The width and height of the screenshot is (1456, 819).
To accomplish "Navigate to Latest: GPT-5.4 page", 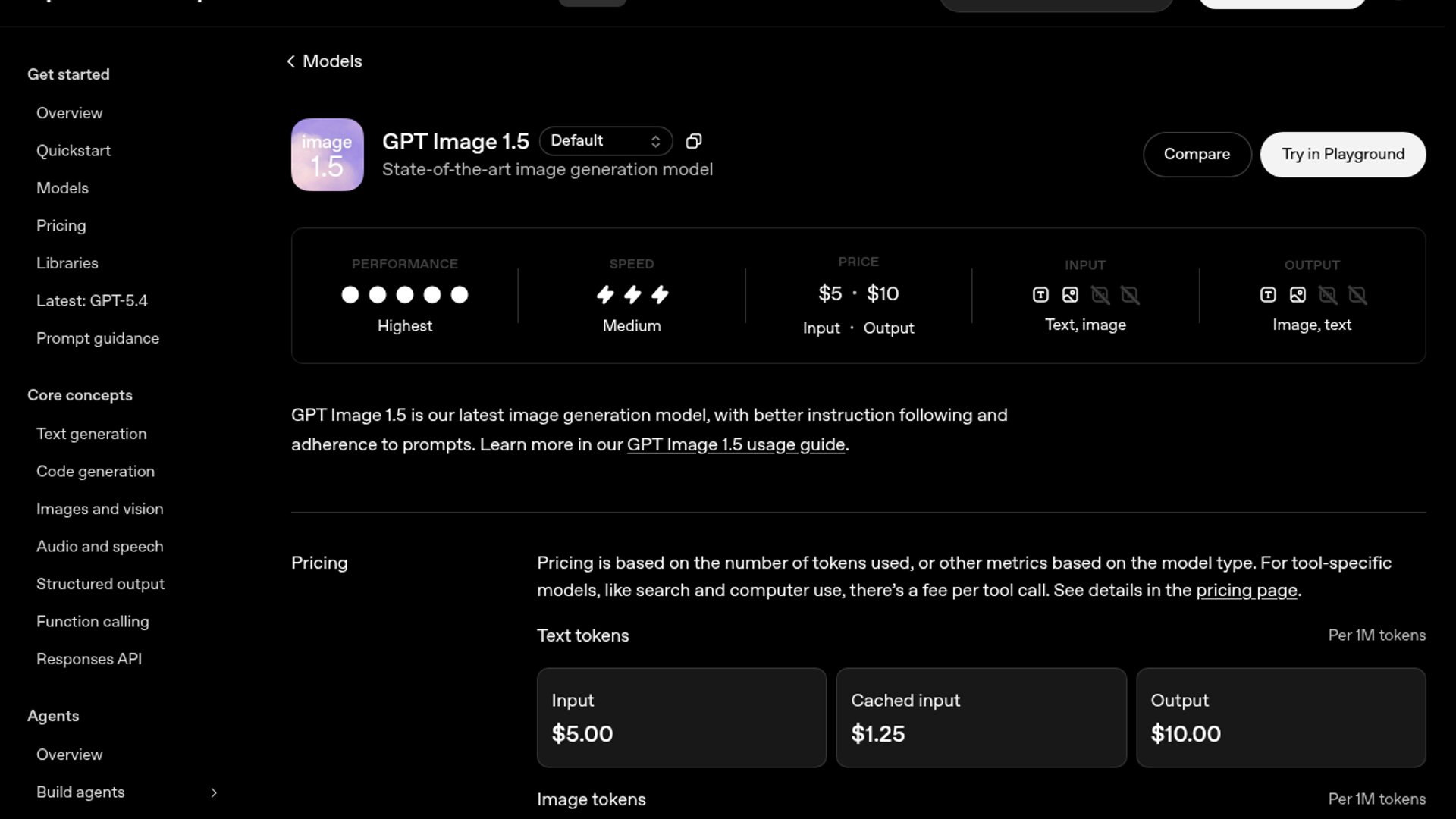I will (x=92, y=301).
